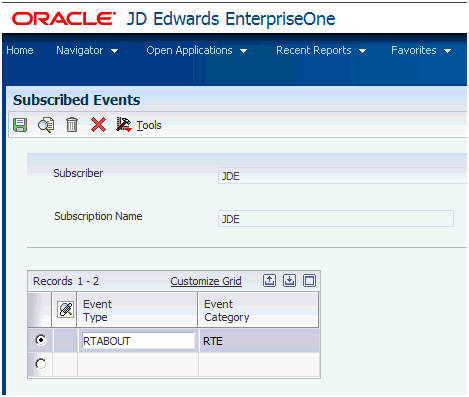The image size is (469, 397).
Task: Open the Open Applications dropdown
Action: point(197,50)
